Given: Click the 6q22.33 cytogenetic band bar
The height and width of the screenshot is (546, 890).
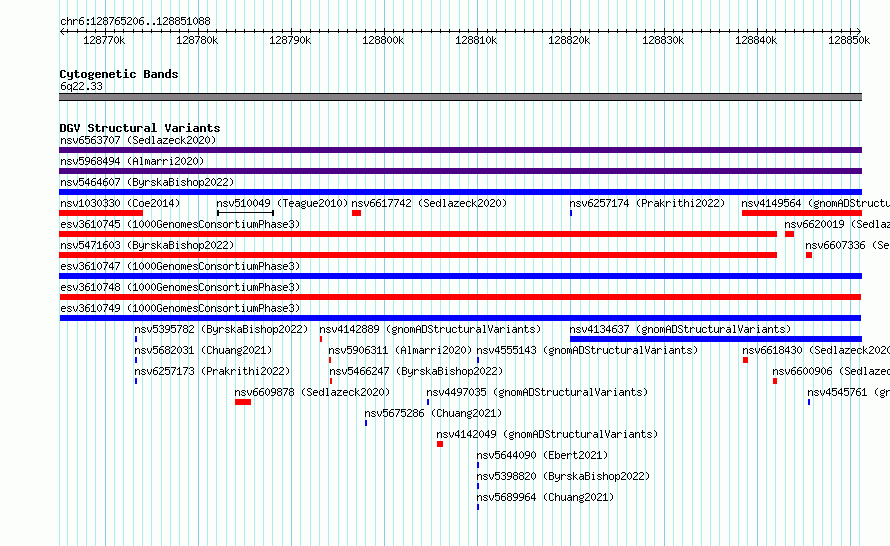Looking at the screenshot, I should (460, 97).
